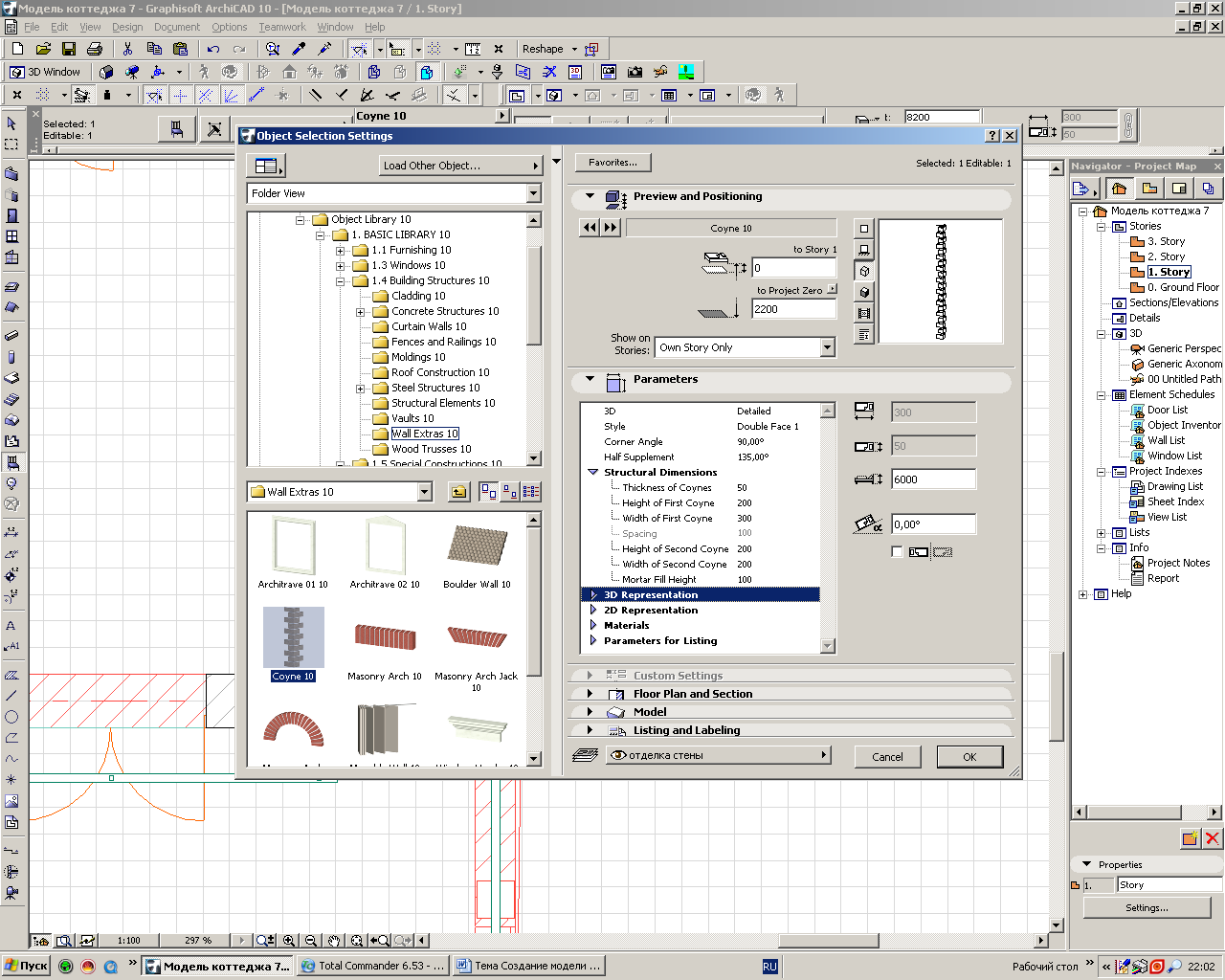Image resolution: width=1225 pixels, height=980 pixels.
Task: Switch library view to large icons
Action: (x=488, y=492)
